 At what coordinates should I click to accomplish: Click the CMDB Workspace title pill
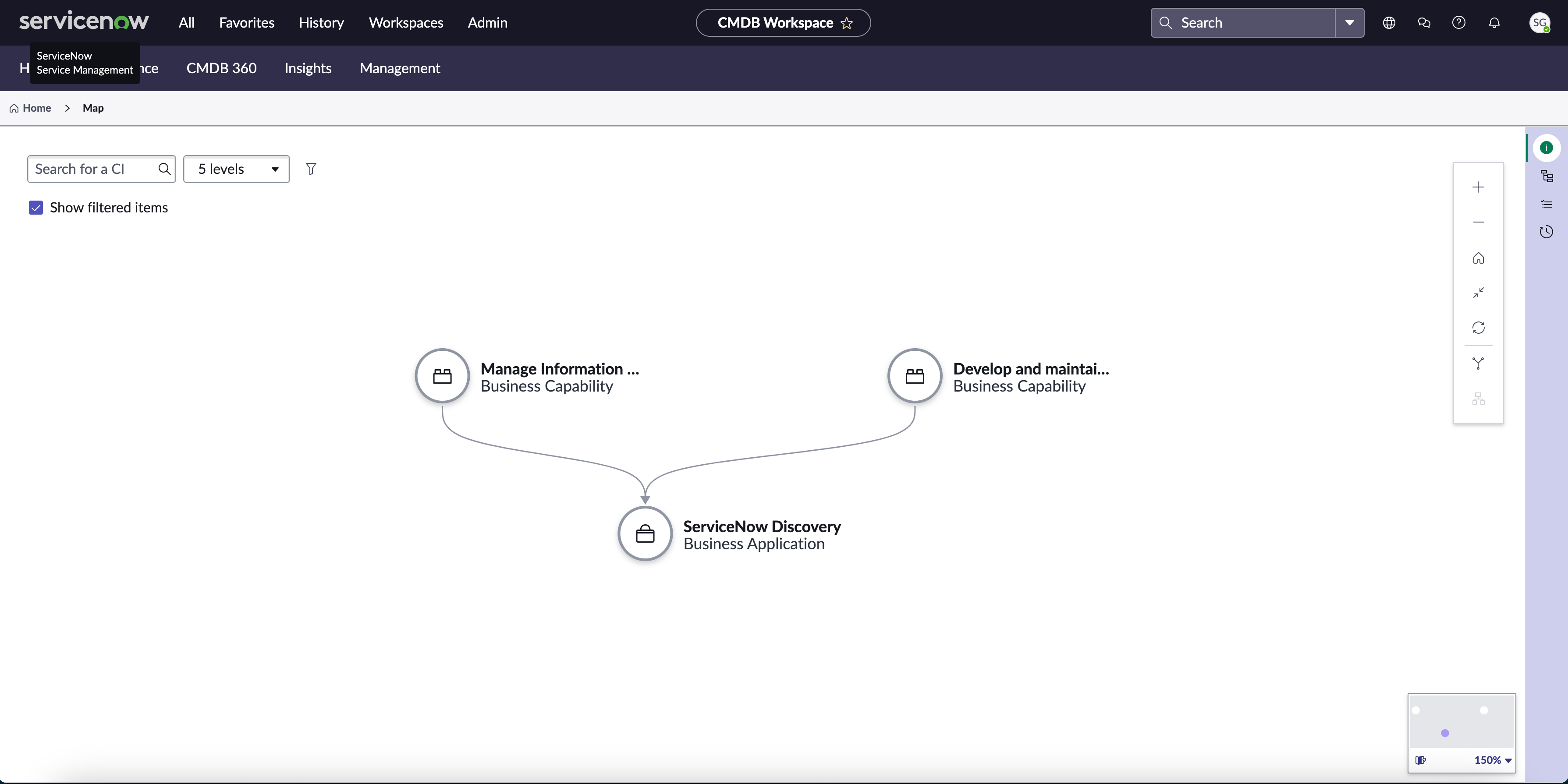click(x=783, y=22)
